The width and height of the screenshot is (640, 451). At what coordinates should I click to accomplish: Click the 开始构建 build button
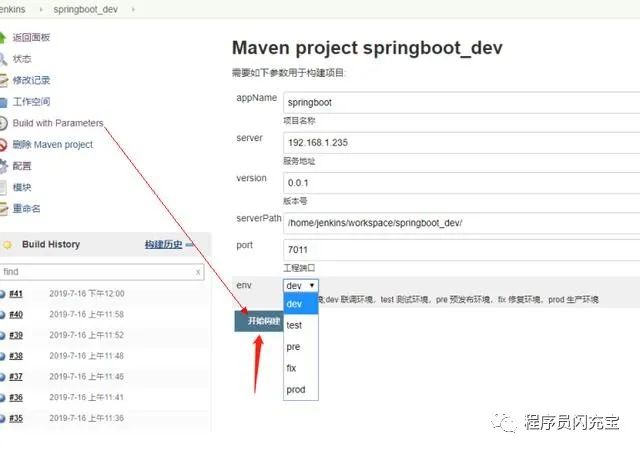(x=259, y=321)
